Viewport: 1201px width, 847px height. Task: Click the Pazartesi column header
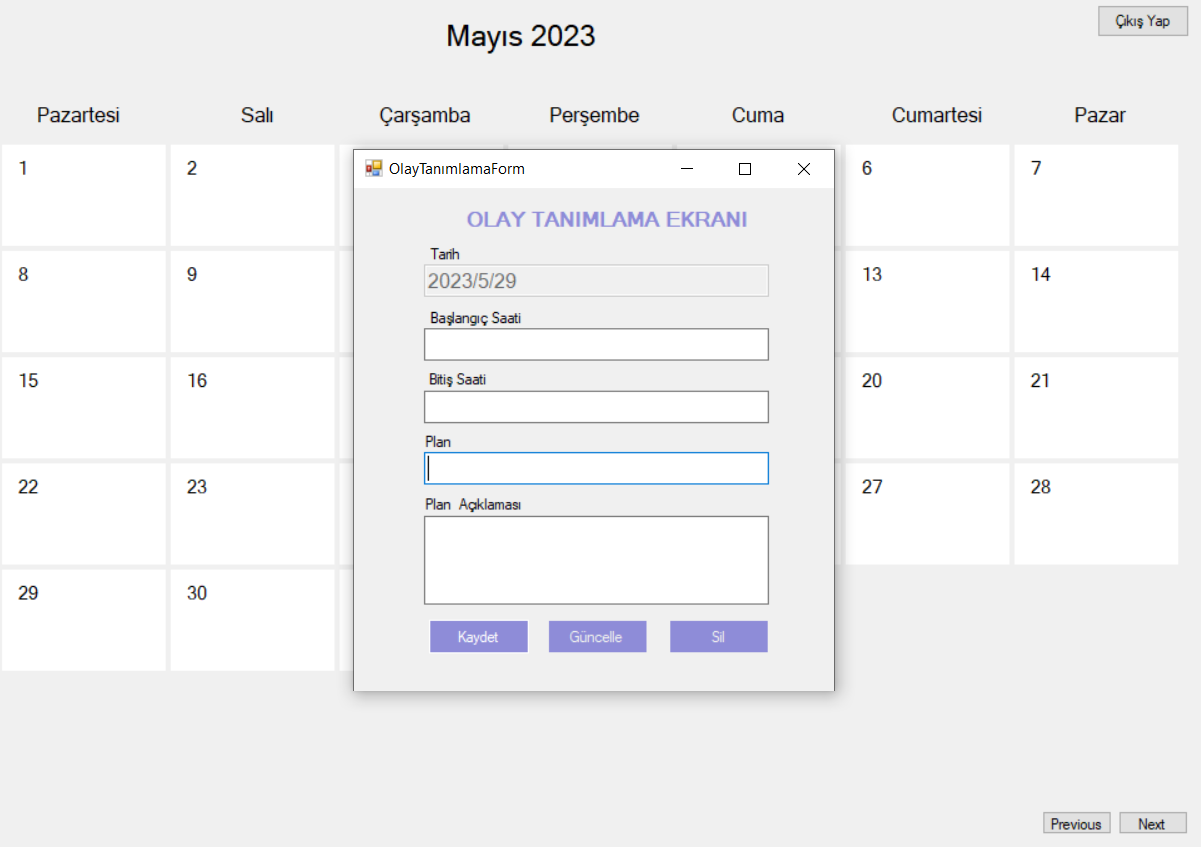tap(78, 115)
